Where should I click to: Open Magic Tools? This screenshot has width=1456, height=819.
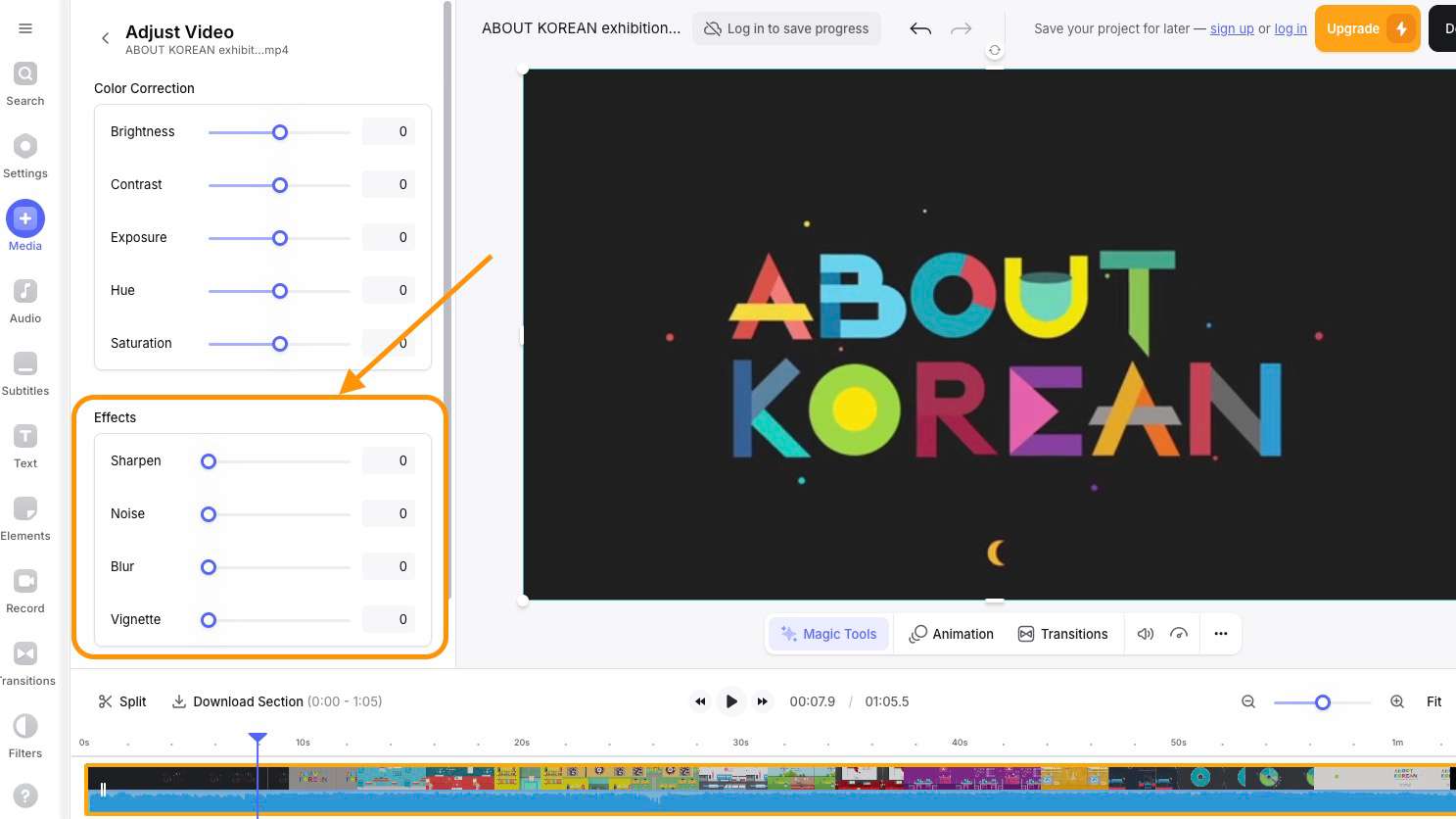tap(828, 634)
